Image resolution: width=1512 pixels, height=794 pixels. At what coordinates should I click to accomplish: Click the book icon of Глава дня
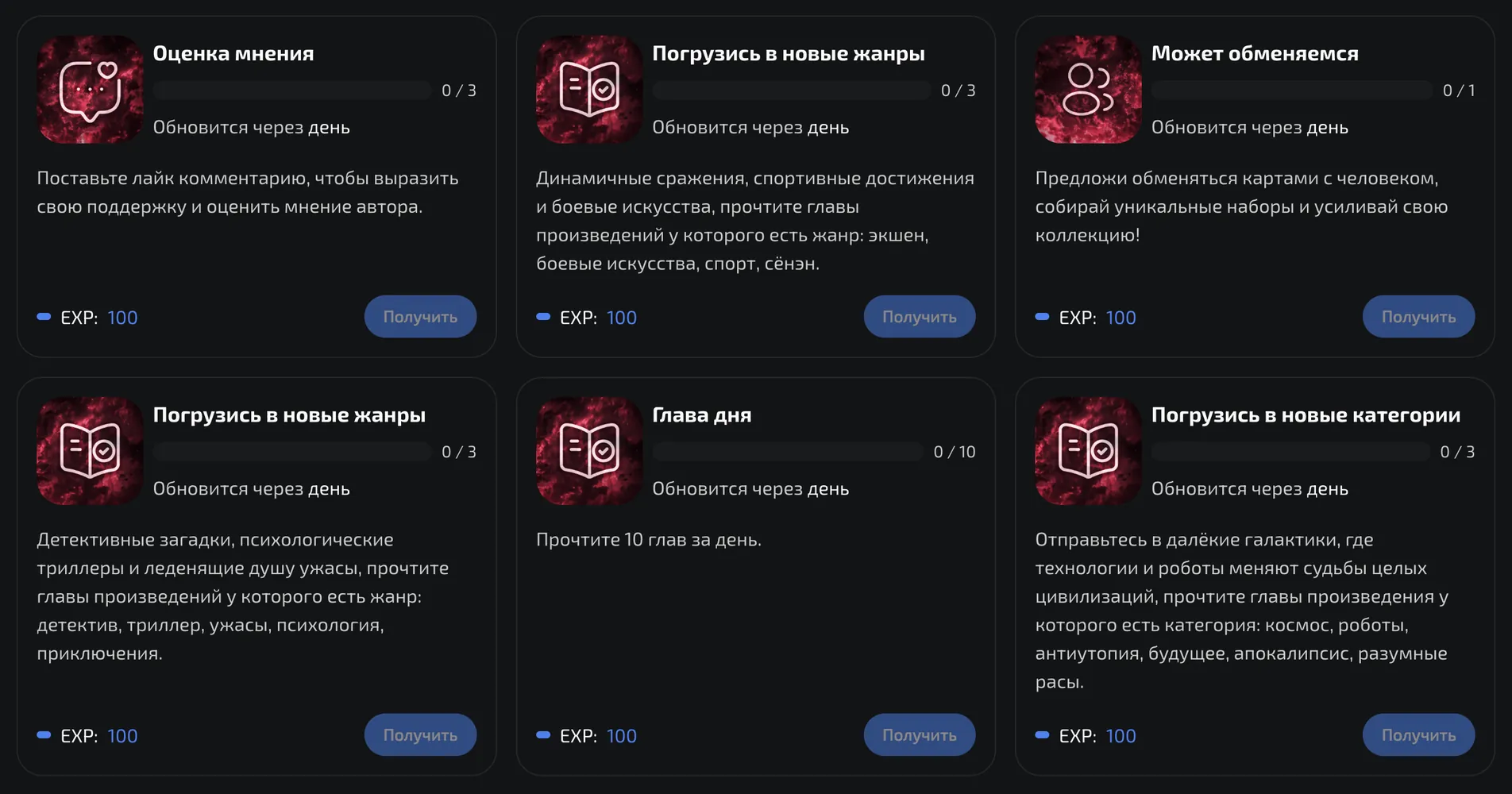589,450
